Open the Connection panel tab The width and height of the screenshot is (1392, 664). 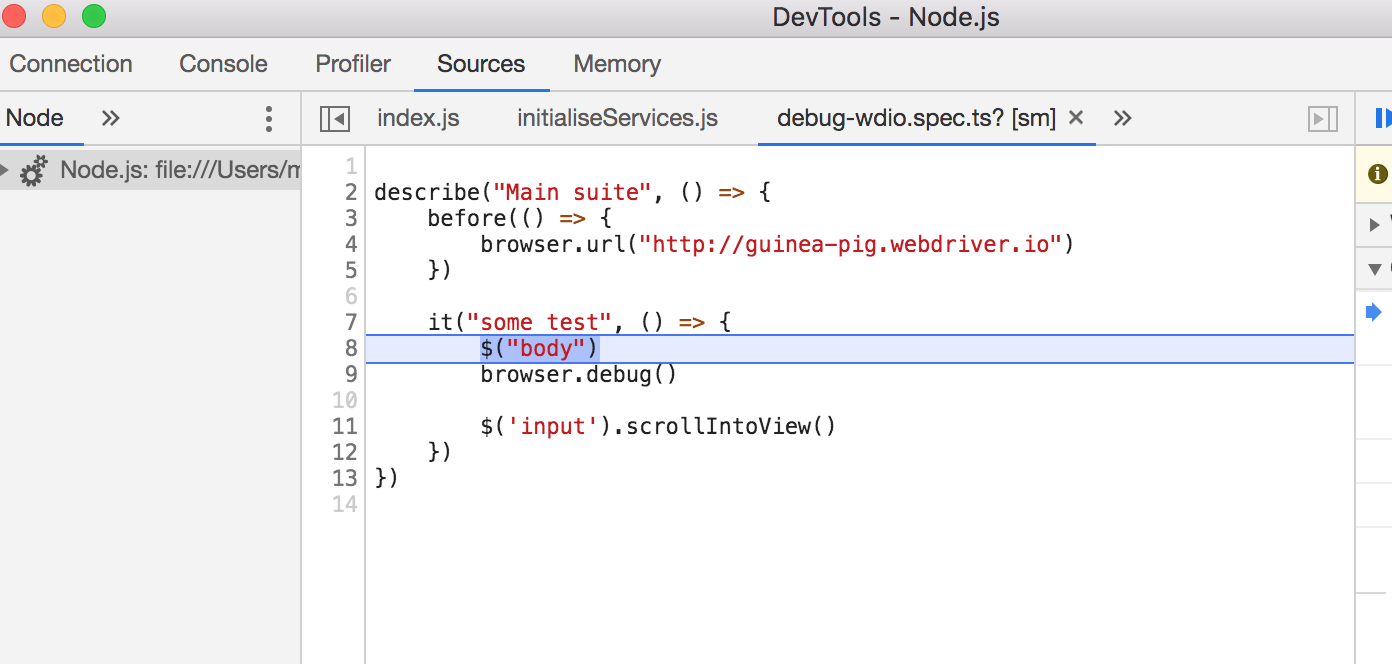click(x=71, y=64)
